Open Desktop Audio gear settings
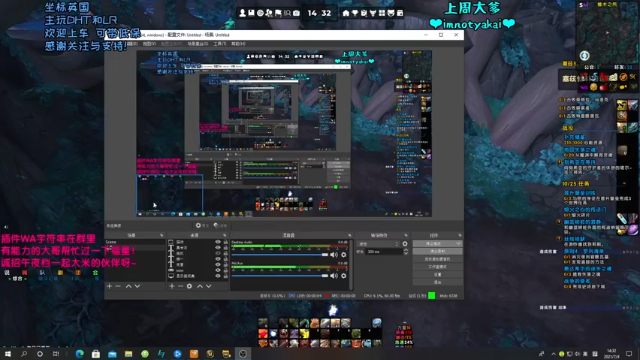Image resolution: width=640 pixels, height=360 pixels. [x=344, y=255]
